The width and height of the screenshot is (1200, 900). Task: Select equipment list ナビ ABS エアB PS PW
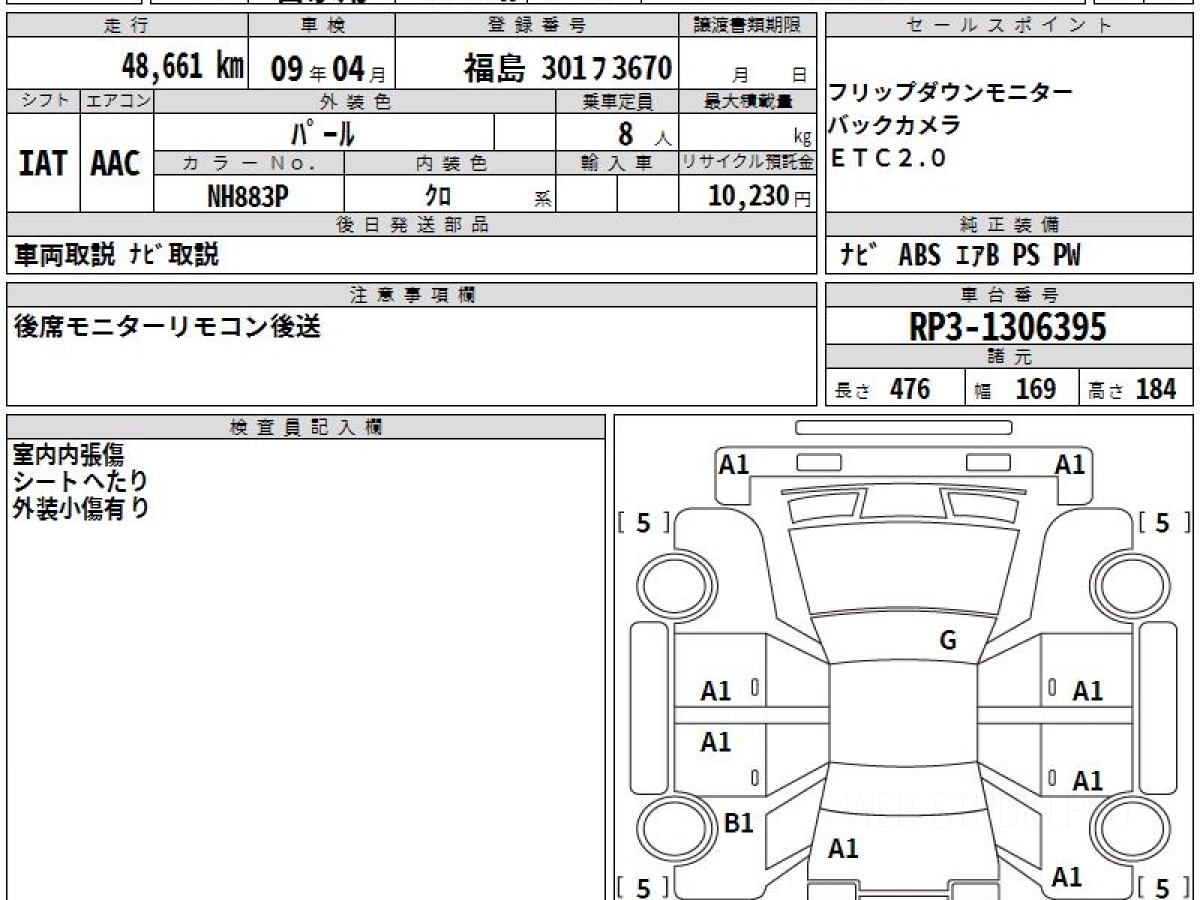960,256
